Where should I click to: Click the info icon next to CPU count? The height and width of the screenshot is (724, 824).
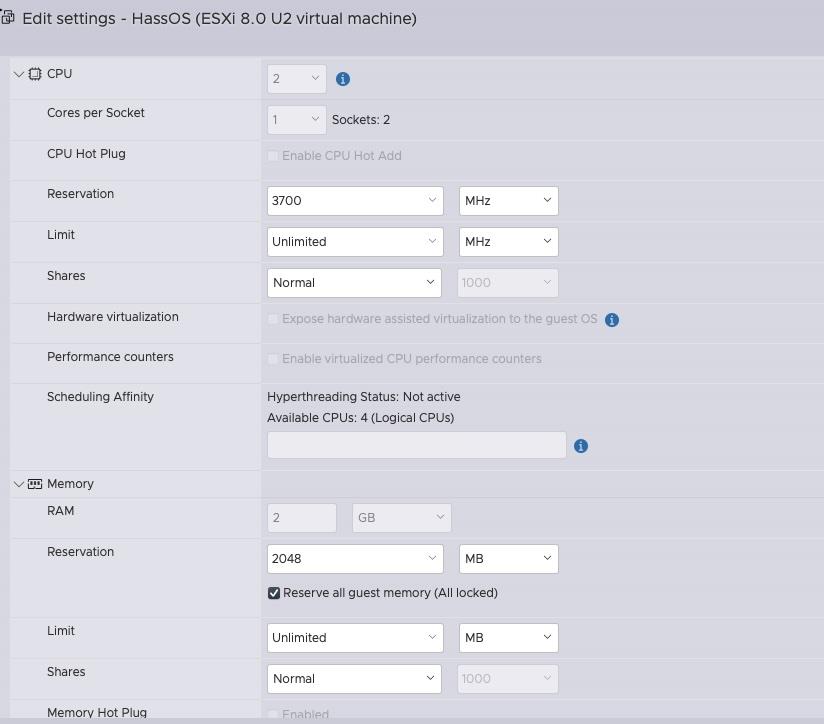click(343, 79)
